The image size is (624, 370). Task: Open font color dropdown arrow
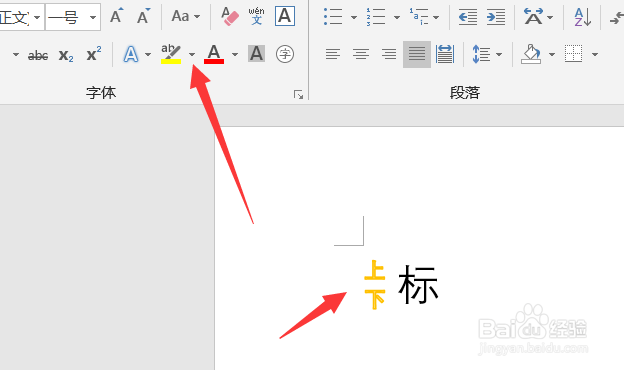tap(235, 54)
